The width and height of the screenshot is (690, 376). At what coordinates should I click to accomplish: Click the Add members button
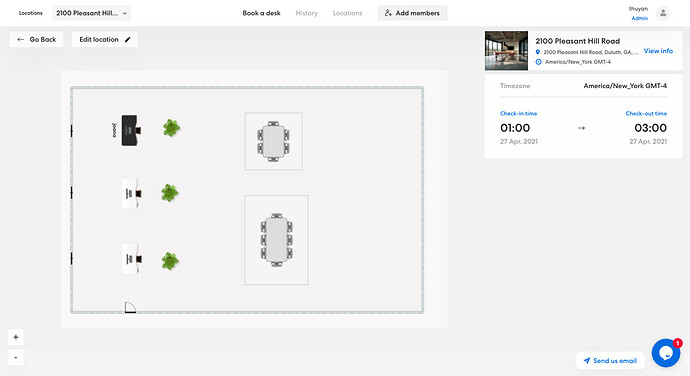(412, 13)
